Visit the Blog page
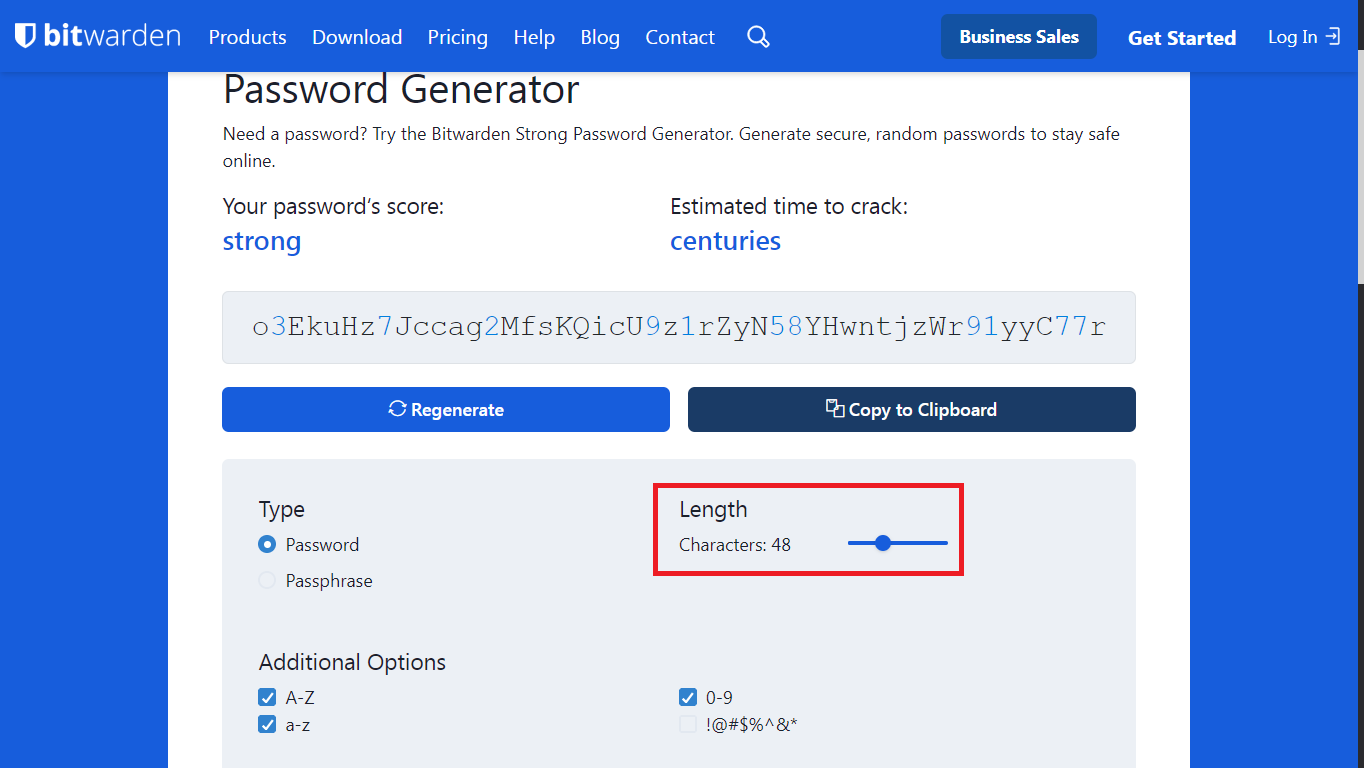Screen dimensions: 1364x768 pyautogui.click(x=600, y=37)
